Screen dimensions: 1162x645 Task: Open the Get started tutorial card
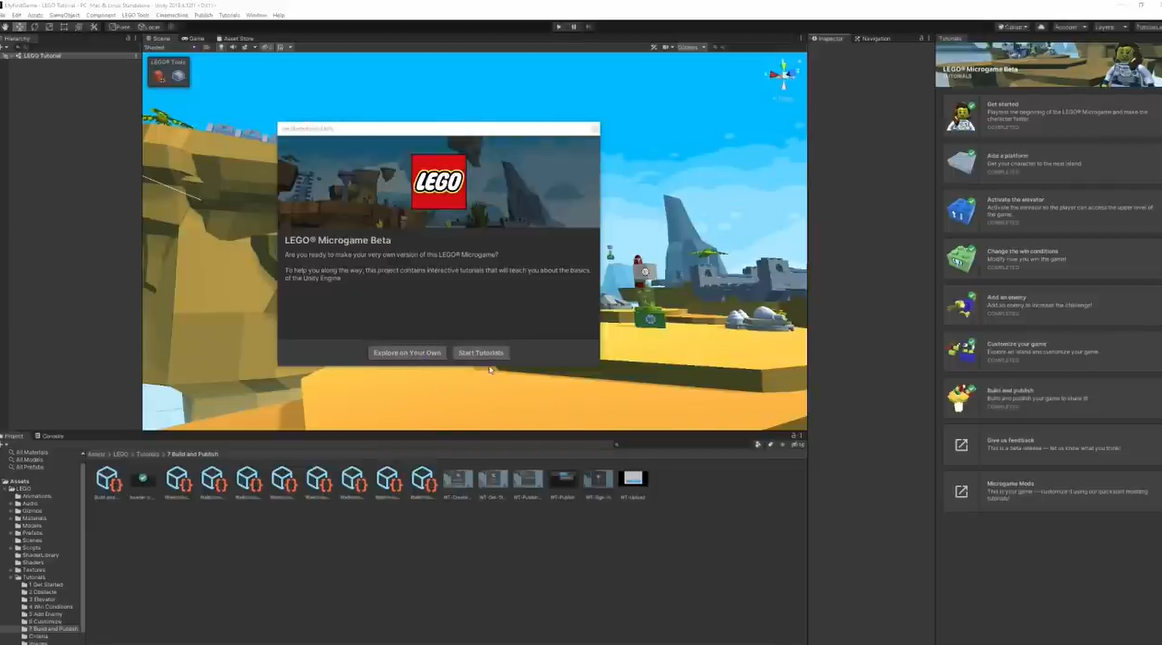point(1052,116)
